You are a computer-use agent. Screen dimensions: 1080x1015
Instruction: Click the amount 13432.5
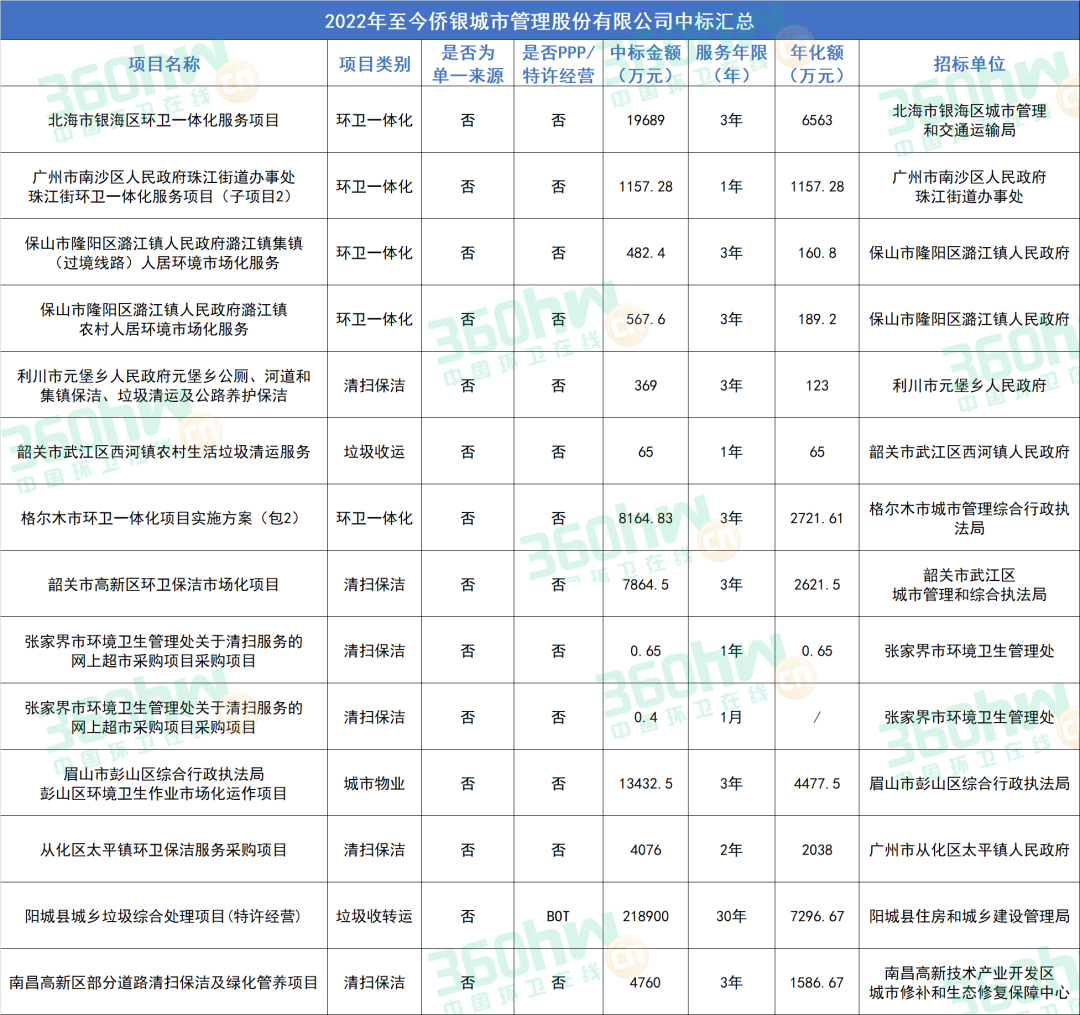pos(645,784)
